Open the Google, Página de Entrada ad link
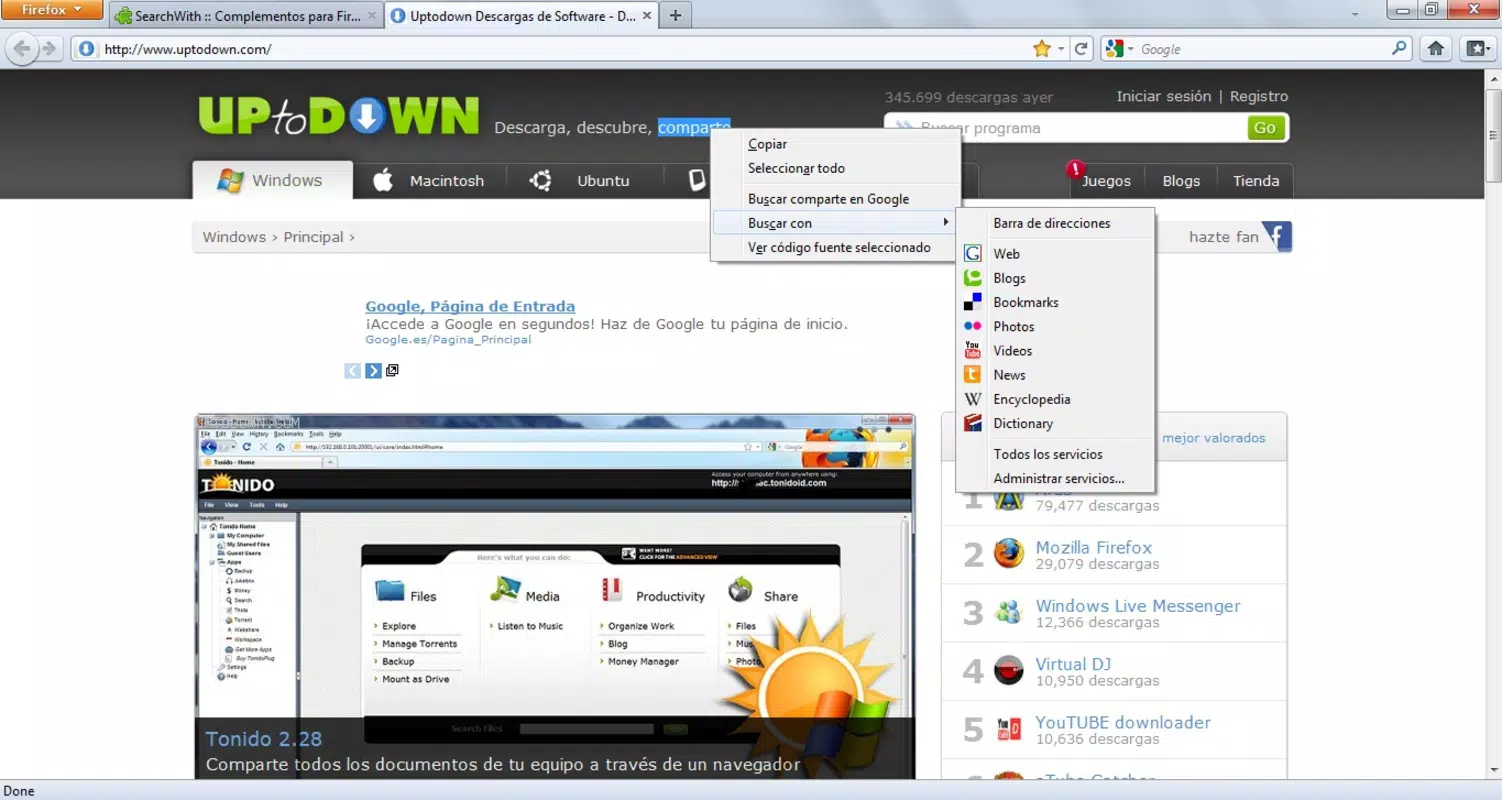This screenshot has width=1502, height=800. pyautogui.click(x=470, y=306)
